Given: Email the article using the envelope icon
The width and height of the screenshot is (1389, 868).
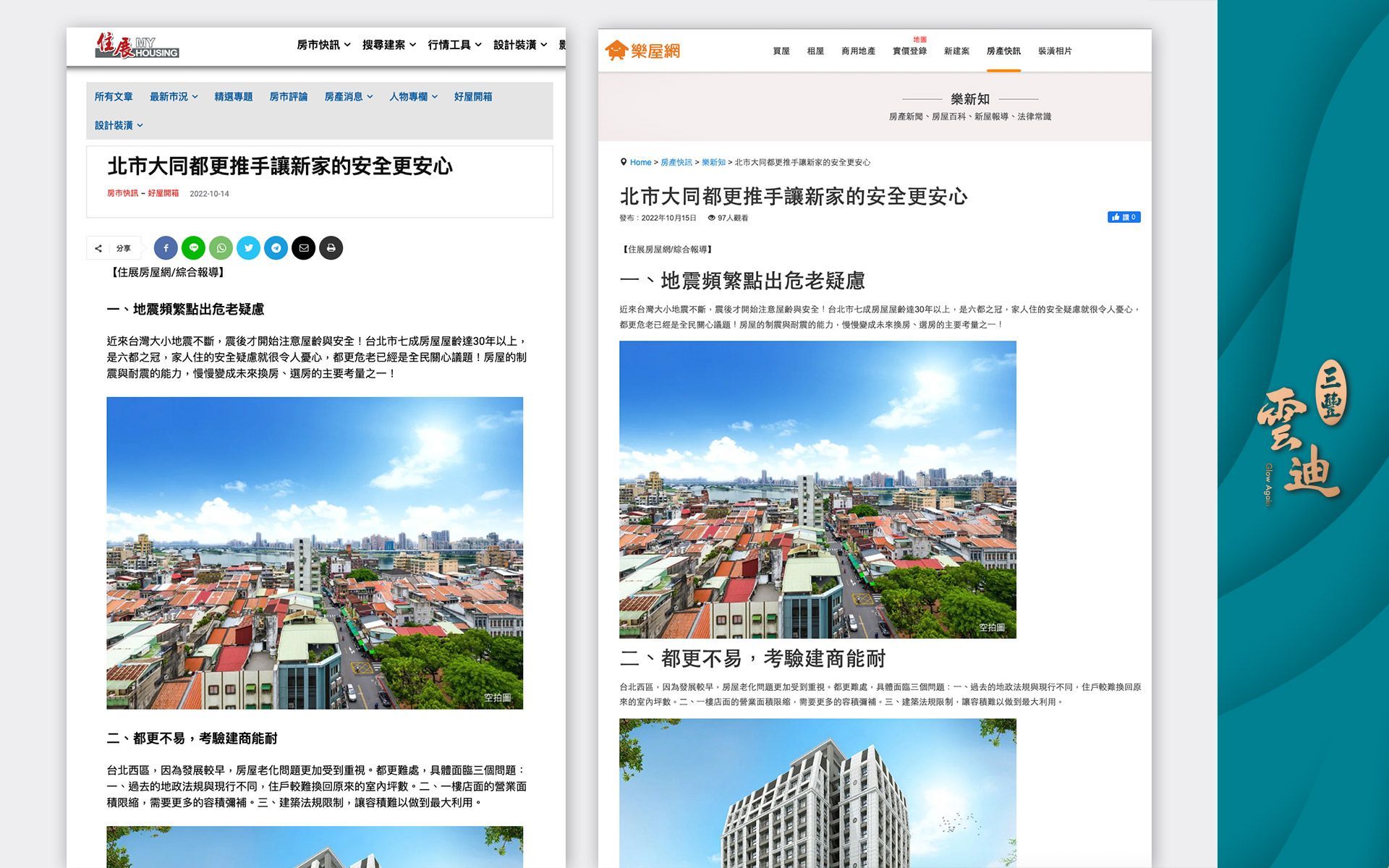Looking at the screenshot, I should [x=304, y=248].
